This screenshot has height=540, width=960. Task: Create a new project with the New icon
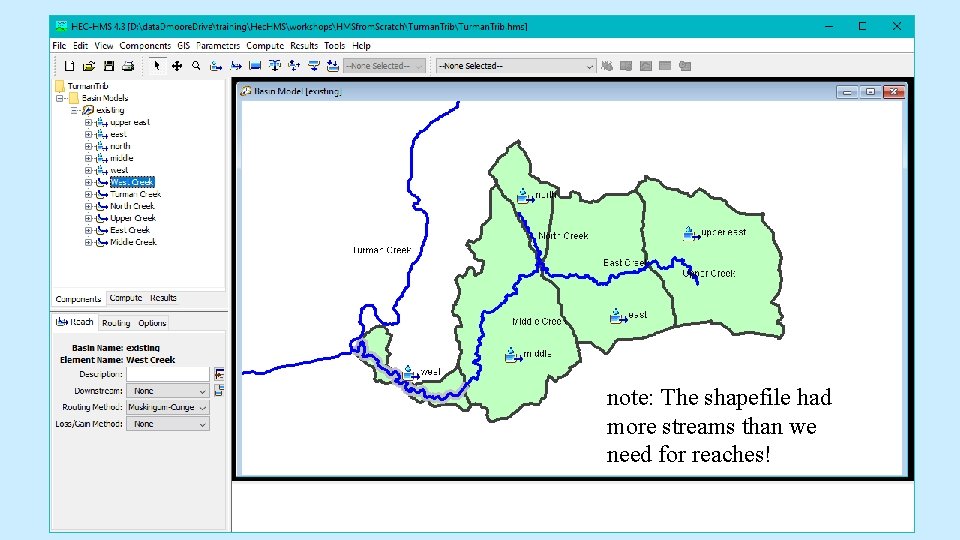[69, 66]
